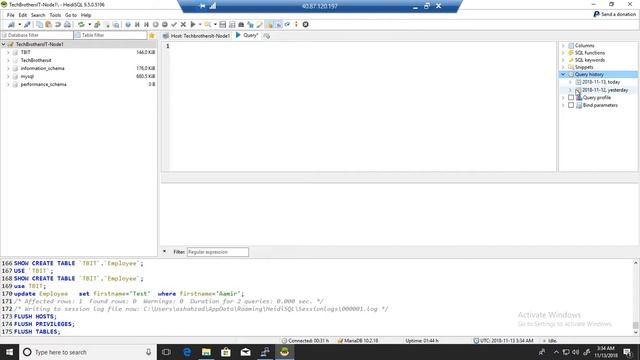Screen dimensions: 640x360
Task: Select the 2018-11-12, yesterday history entry
Action: pyautogui.click(x=605, y=90)
